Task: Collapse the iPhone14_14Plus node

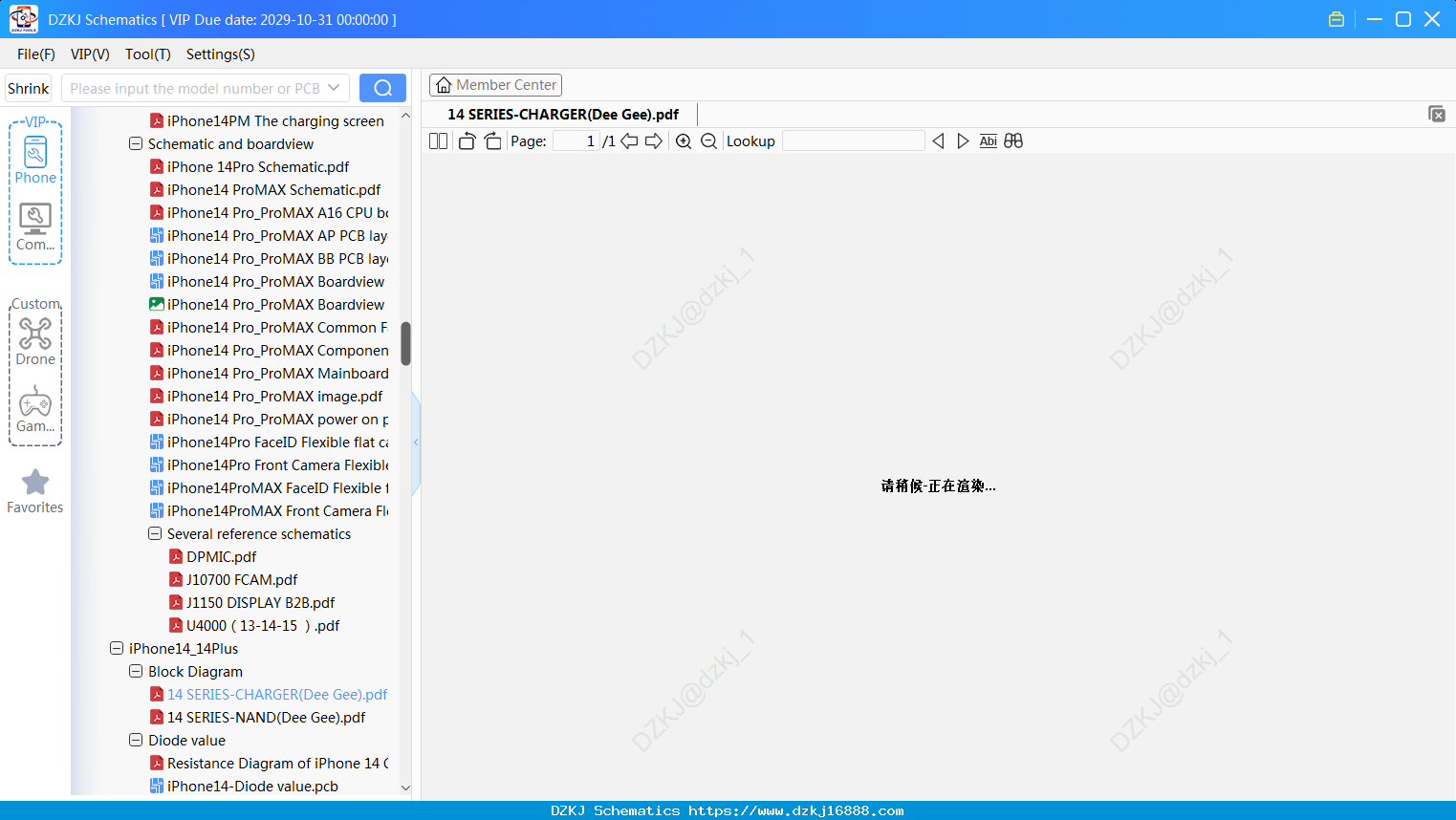Action: [x=117, y=649]
